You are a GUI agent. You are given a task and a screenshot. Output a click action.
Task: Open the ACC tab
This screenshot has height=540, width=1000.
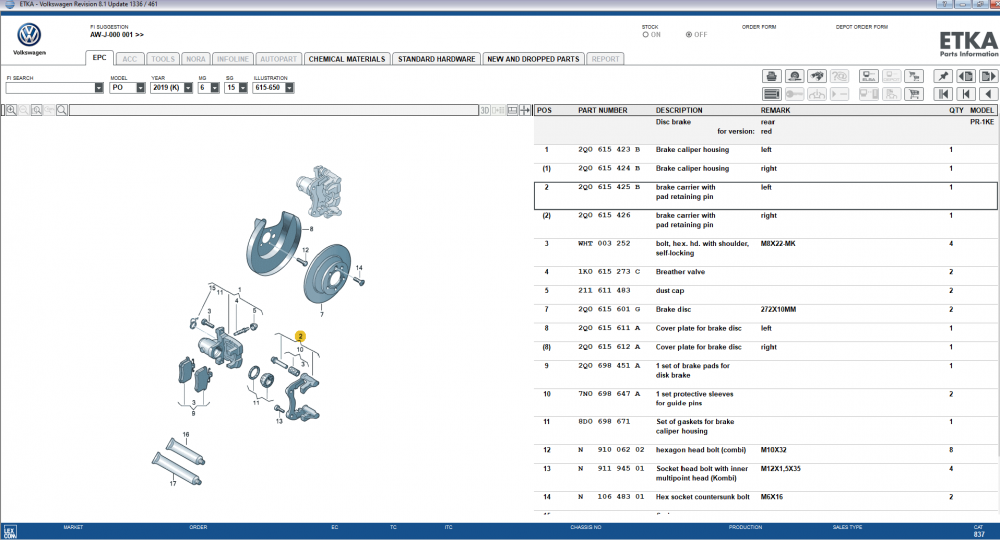tap(129, 59)
